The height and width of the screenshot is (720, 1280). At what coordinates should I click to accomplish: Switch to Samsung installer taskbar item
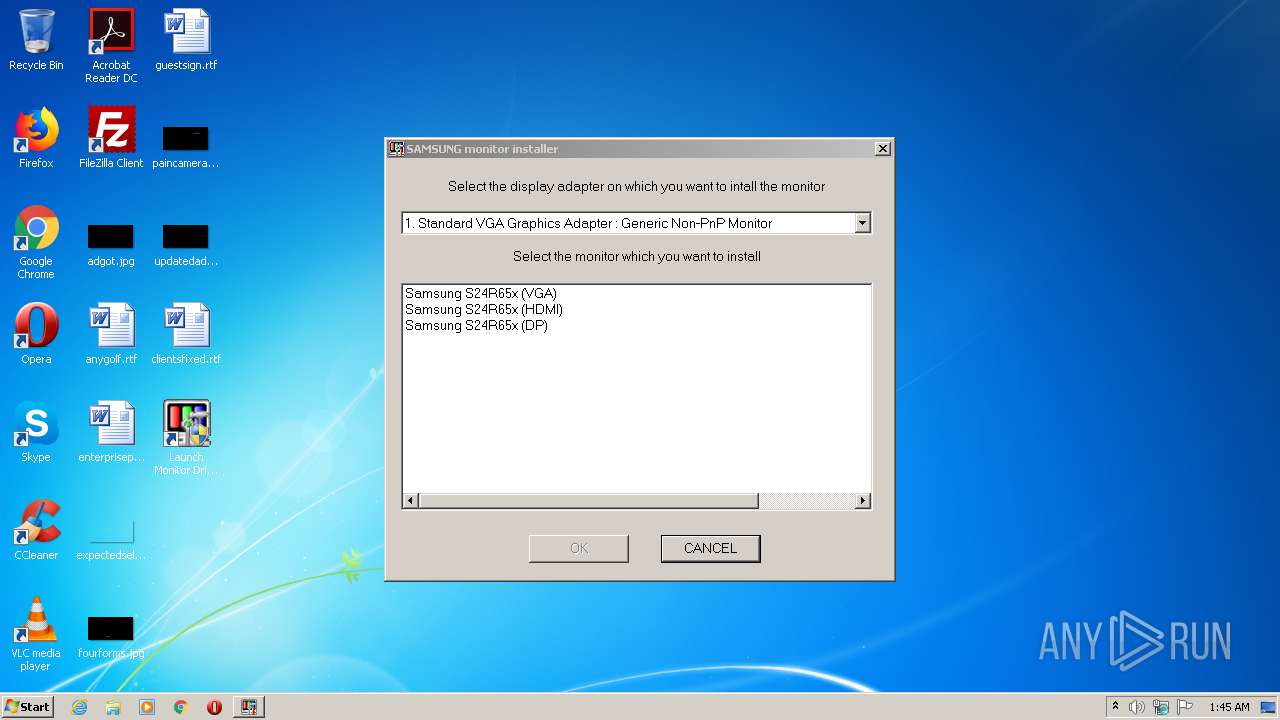pyautogui.click(x=249, y=707)
